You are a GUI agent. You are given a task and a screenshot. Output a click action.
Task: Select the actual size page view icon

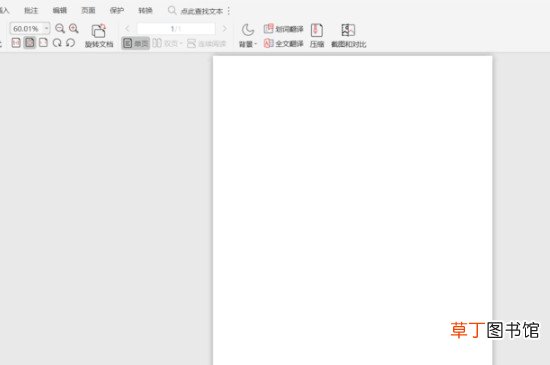pos(16,43)
